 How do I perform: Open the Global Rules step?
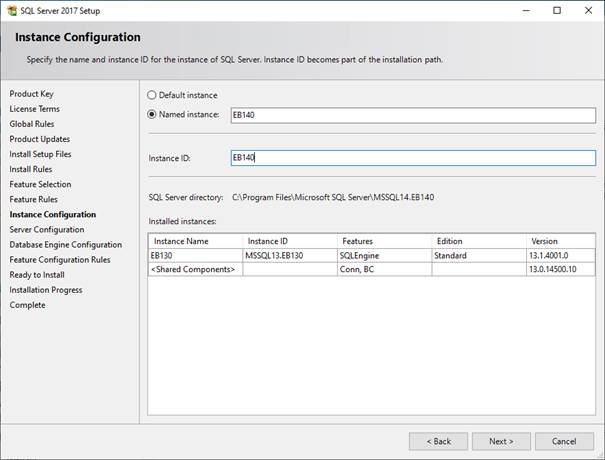(x=32, y=124)
